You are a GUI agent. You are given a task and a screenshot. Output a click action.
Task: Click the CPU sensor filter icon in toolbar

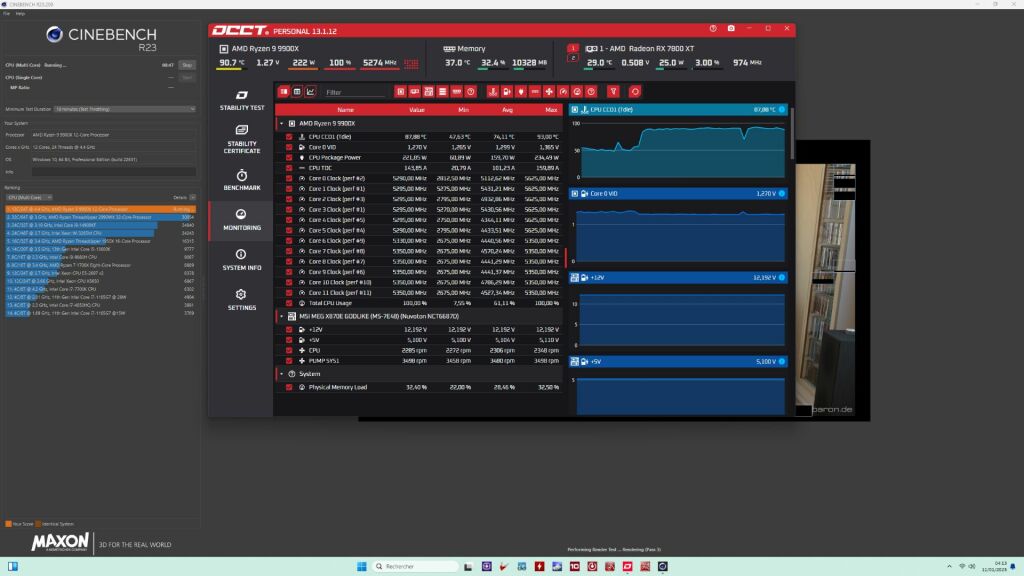click(x=400, y=92)
